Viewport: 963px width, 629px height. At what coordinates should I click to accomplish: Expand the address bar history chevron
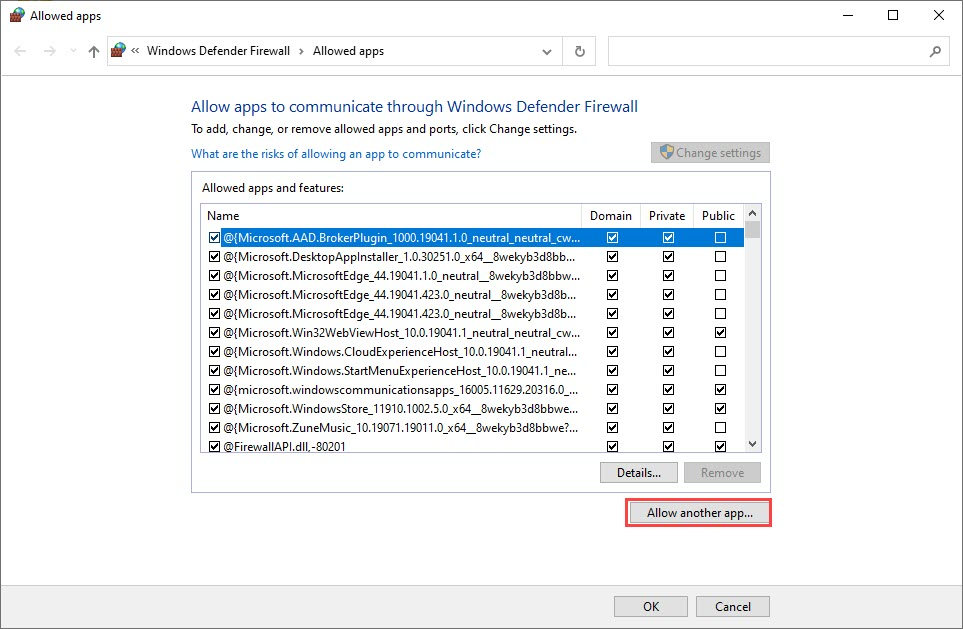click(x=547, y=52)
